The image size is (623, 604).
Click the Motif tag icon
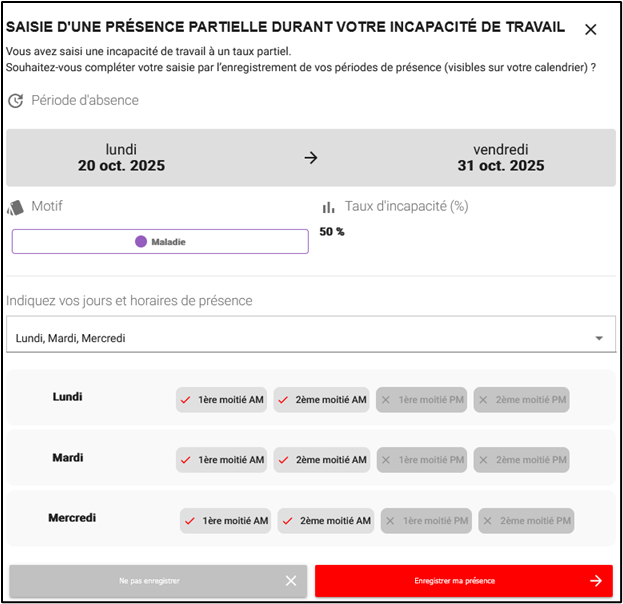click(15, 207)
